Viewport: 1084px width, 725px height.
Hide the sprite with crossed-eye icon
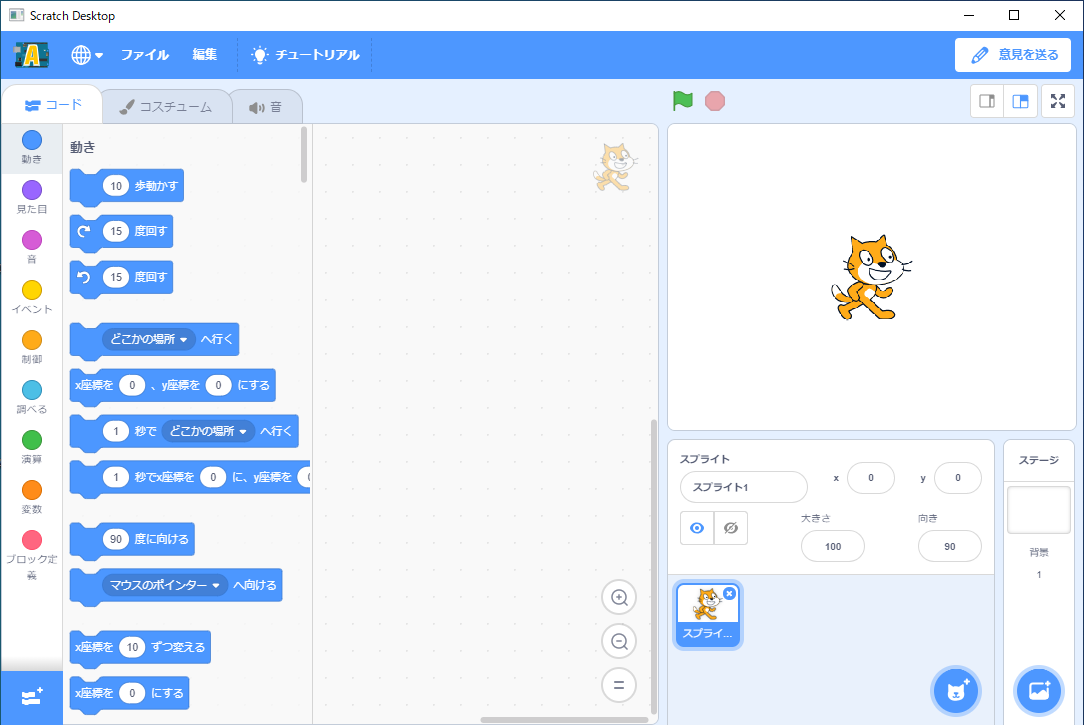[731, 528]
